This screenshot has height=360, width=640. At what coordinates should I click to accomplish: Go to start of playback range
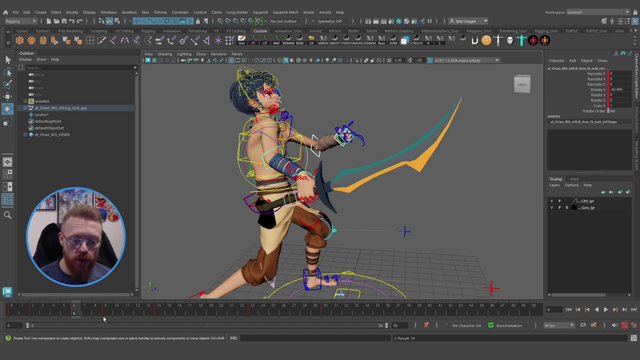[569, 310]
